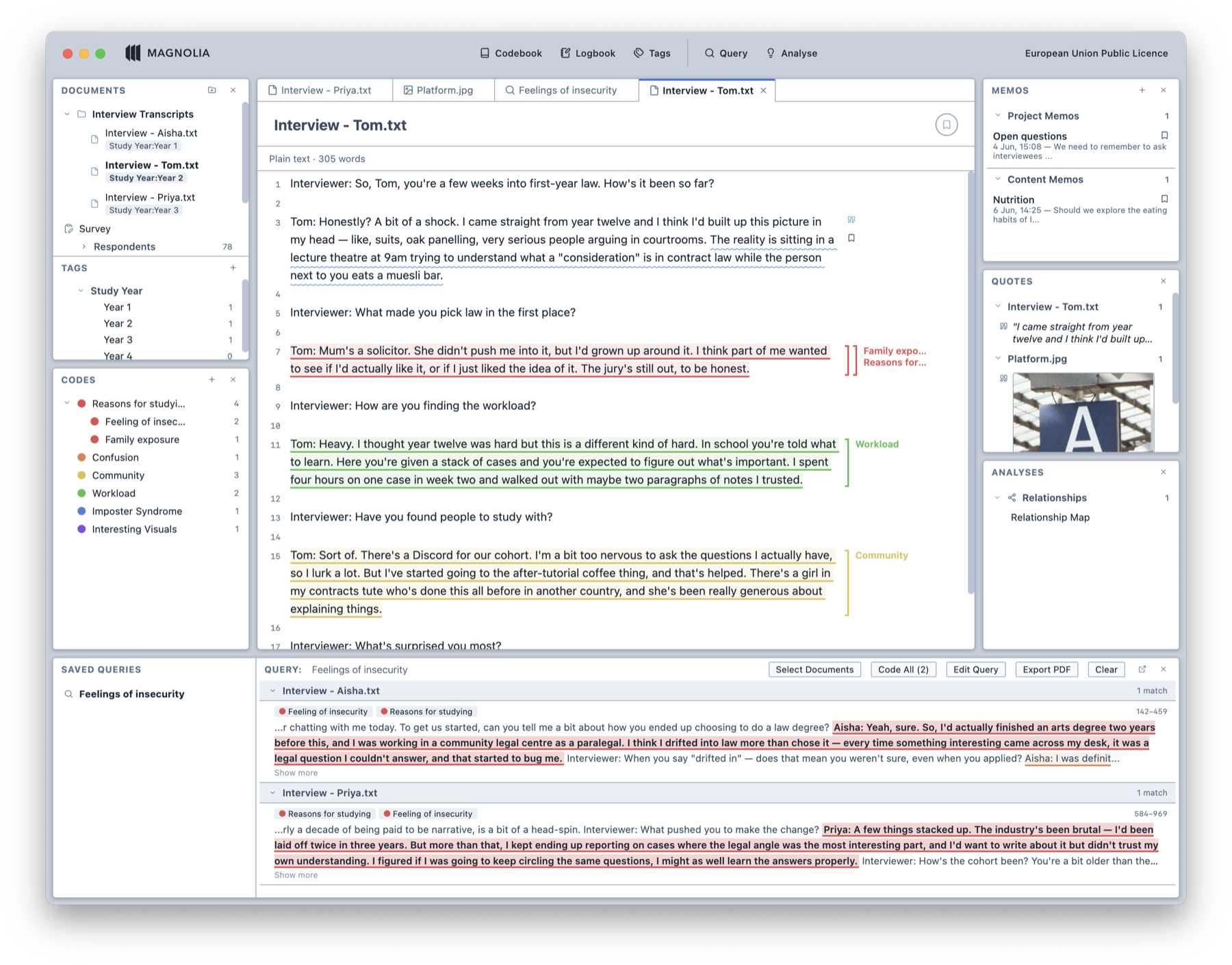This screenshot has width=1232, height=965.
Task: Show more of Priya's matched excerpt
Action: click(x=296, y=875)
